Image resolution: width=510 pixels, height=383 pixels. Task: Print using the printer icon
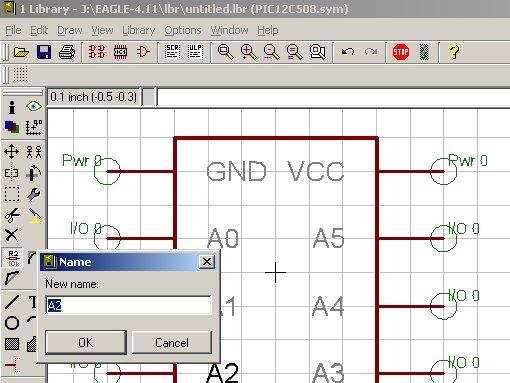tap(67, 52)
